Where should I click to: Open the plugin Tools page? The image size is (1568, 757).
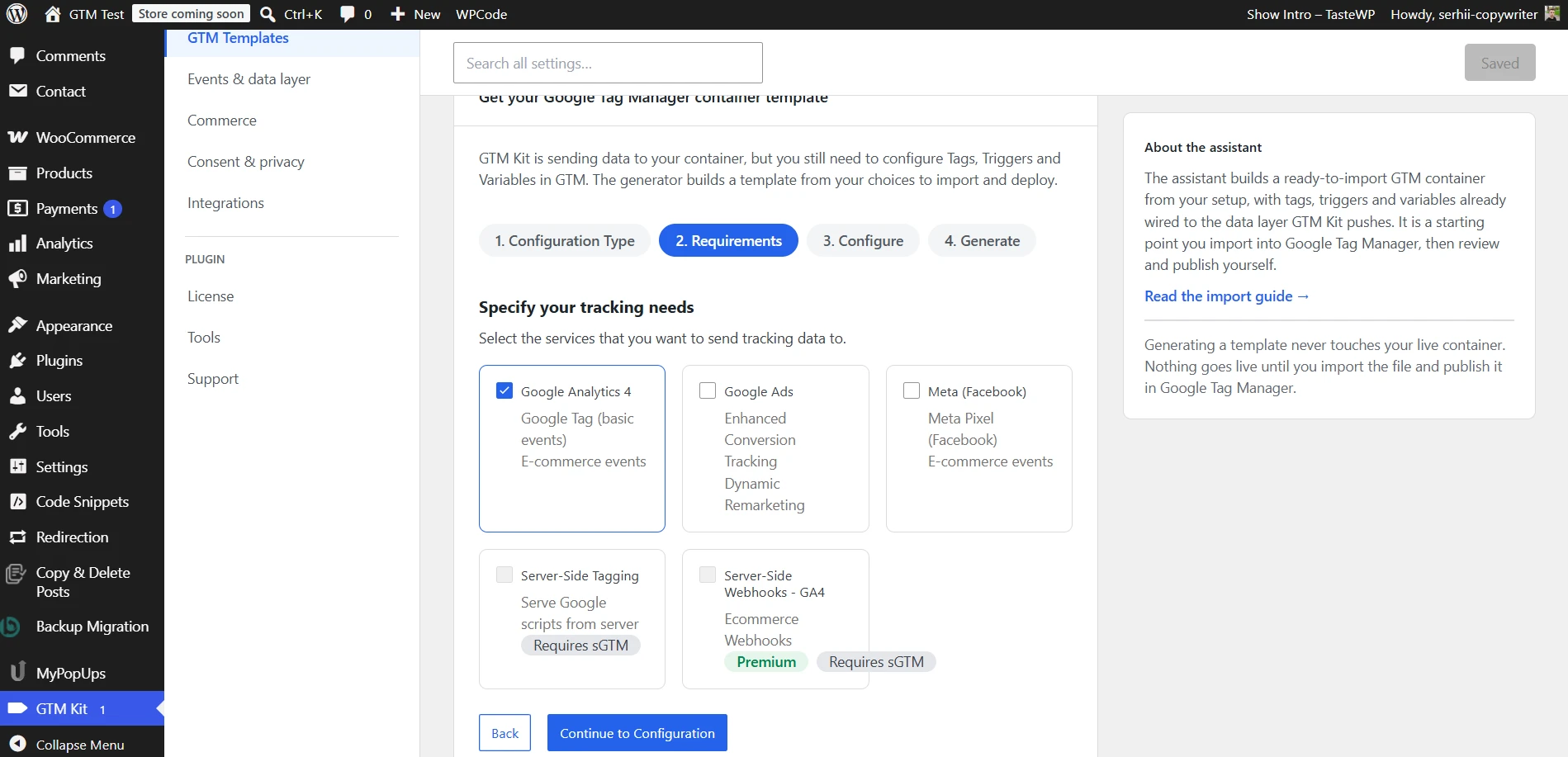pyautogui.click(x=204, y=338)
